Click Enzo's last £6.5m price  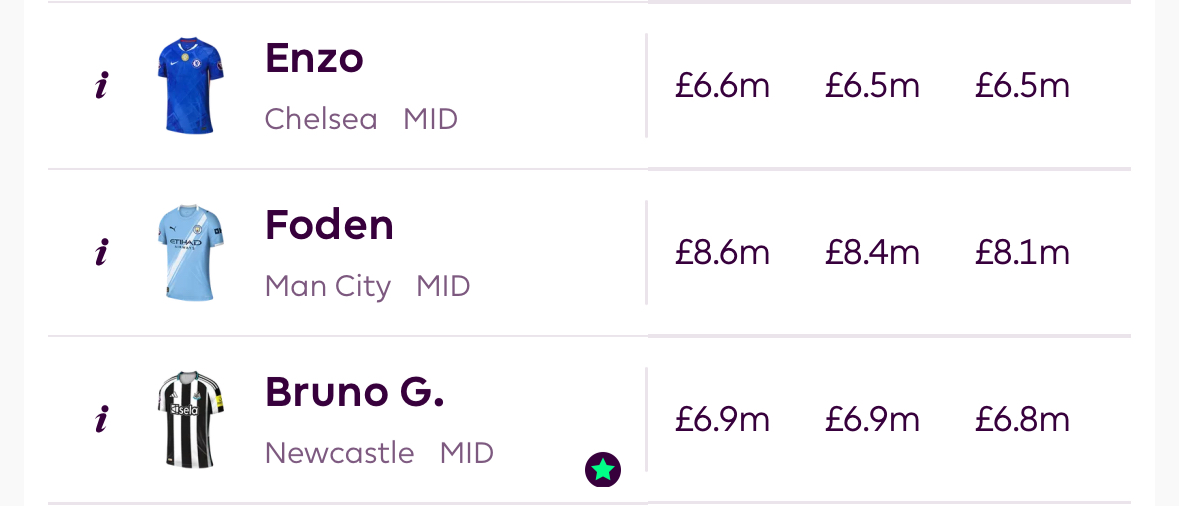[x=1022, y=86]
